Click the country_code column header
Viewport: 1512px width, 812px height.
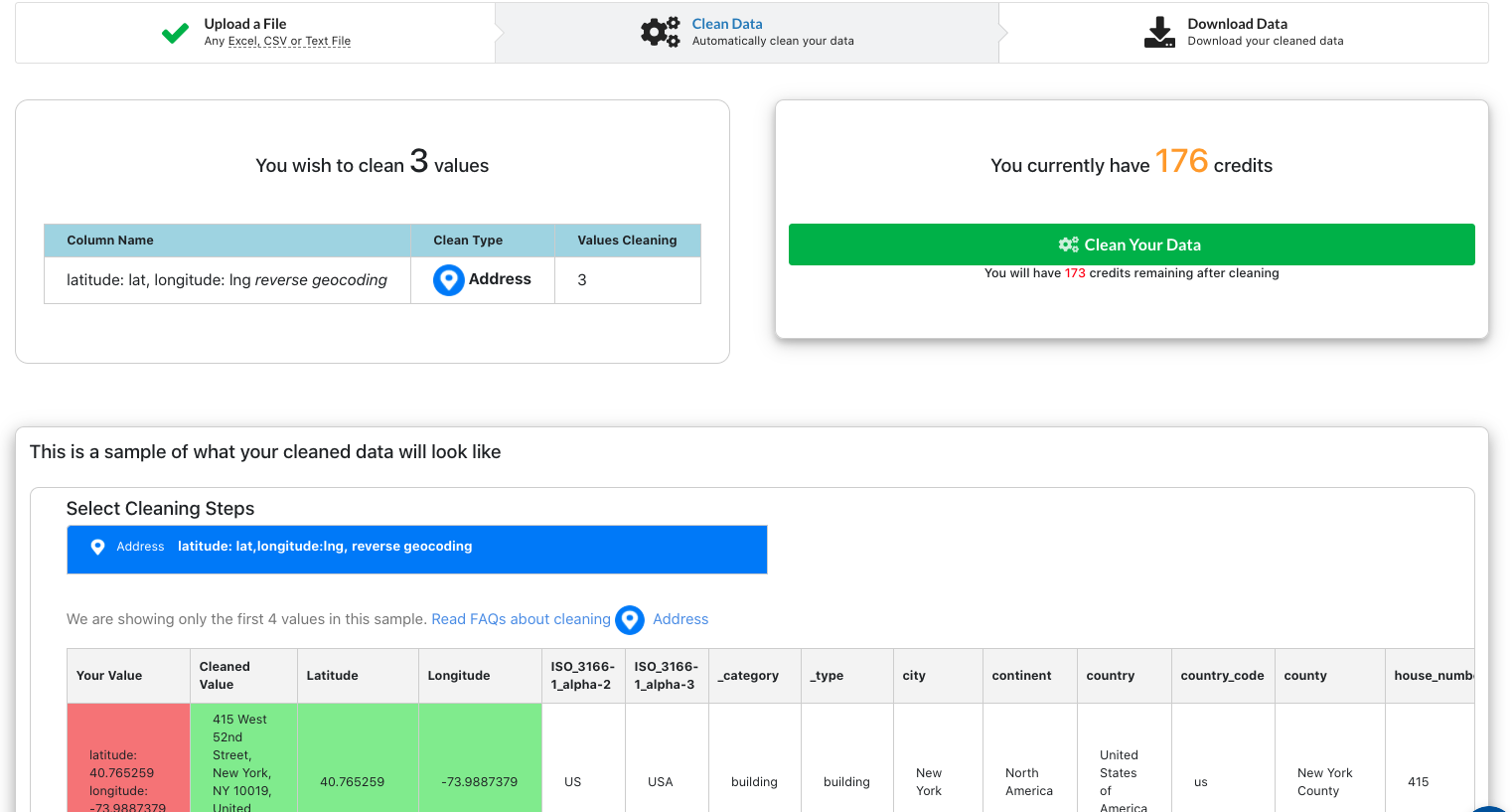1223,676
